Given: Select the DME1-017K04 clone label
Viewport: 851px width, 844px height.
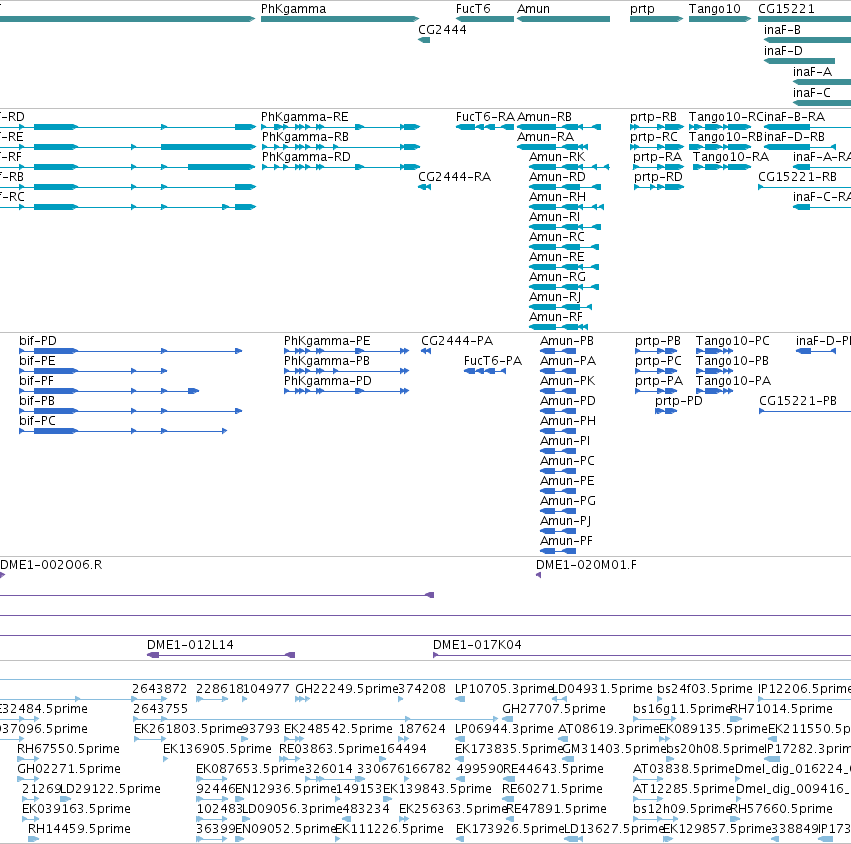Looking at the screenshot, I should pos(477,645).
